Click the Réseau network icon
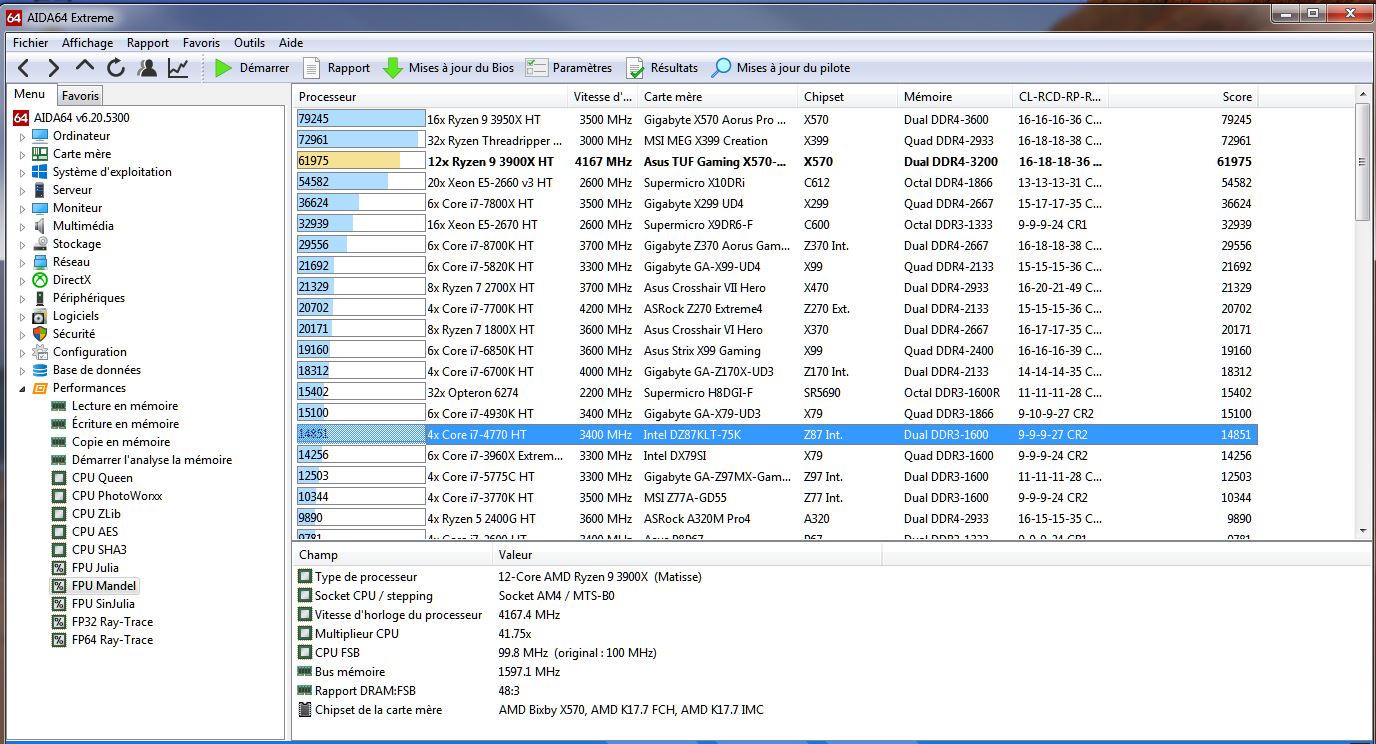Screen dimensions: 1376x744 click(x=40, y=262)
